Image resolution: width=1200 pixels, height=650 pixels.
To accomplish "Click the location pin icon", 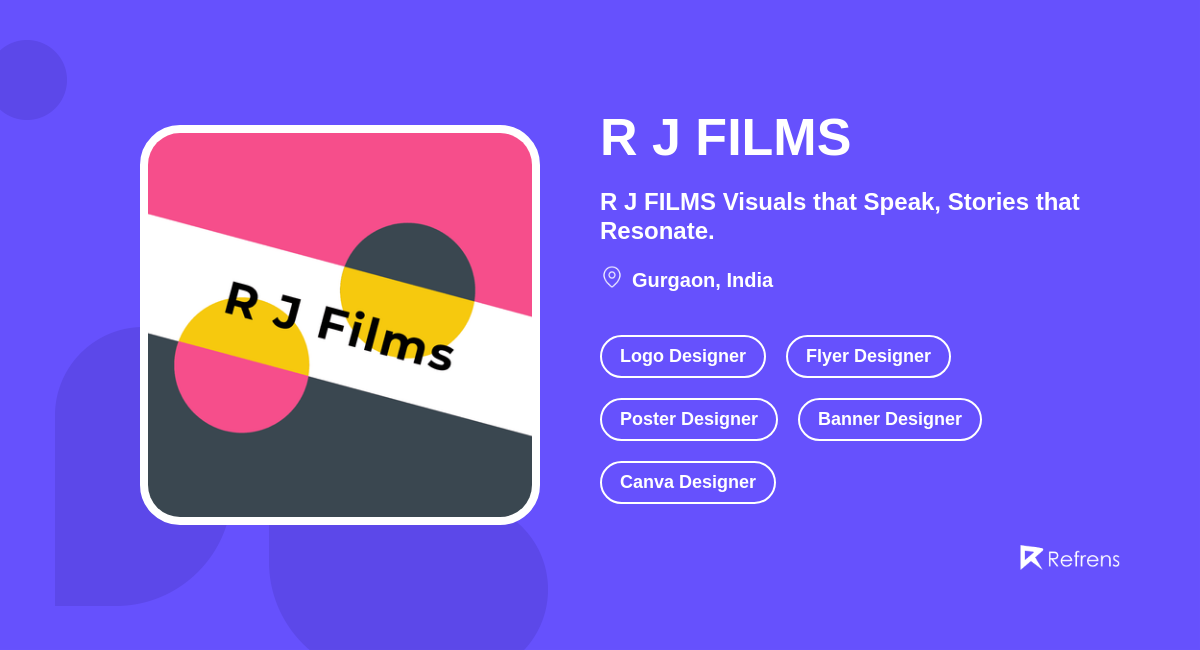I will (x=611, y=277).
